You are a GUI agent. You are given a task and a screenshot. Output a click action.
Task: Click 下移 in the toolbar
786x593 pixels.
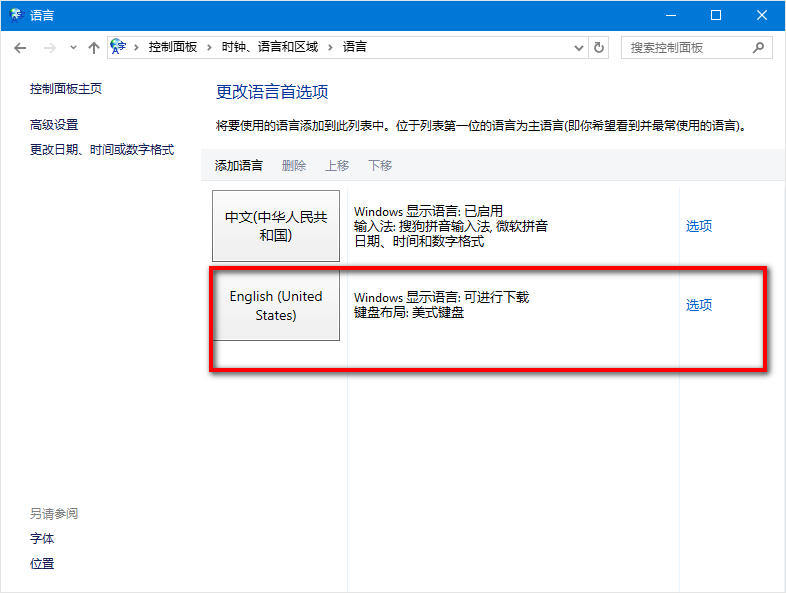click(380, 166)
